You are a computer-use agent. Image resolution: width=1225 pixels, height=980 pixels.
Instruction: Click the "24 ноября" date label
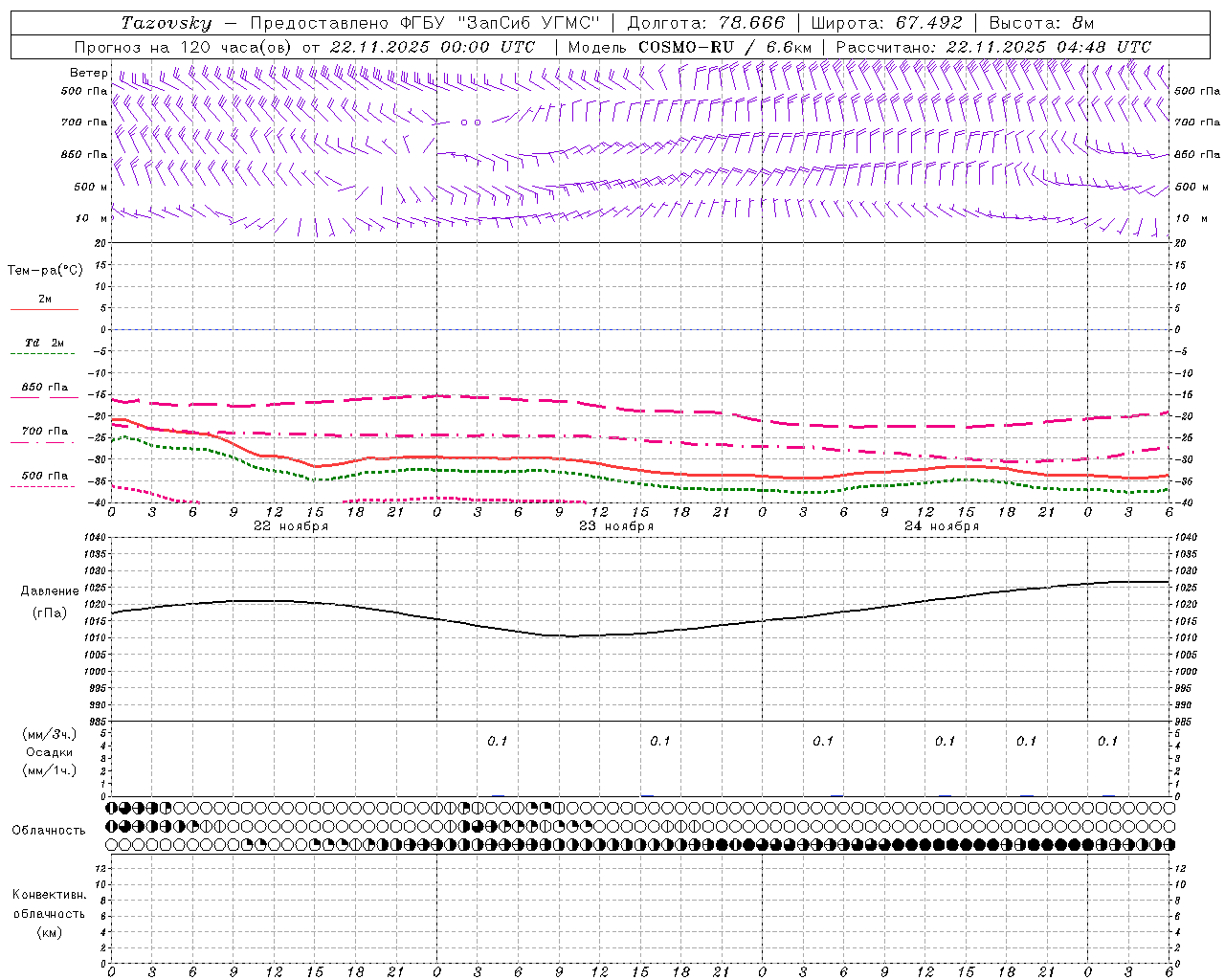pyautogui.click(x=942, y=526)
